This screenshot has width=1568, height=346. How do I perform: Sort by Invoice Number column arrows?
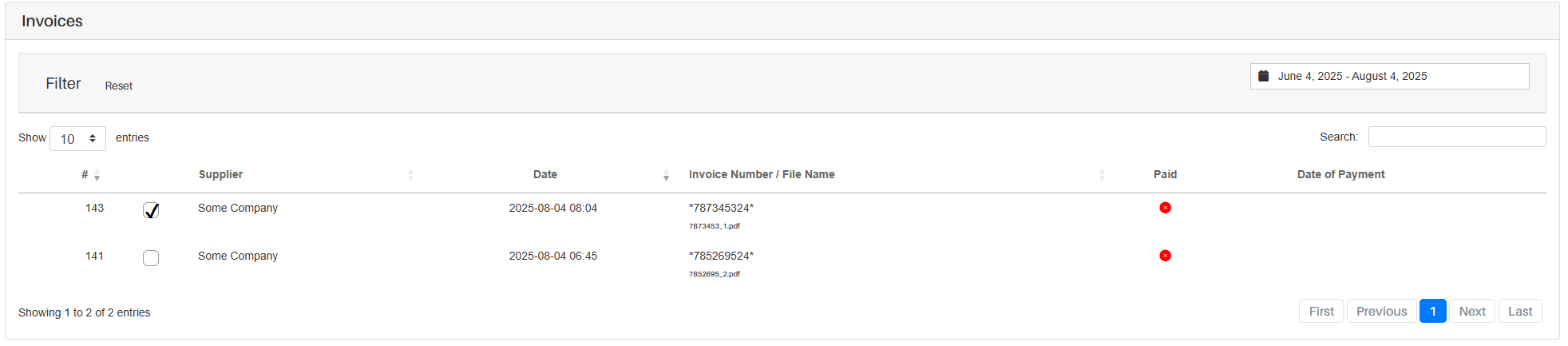[x=1102, y=175]
